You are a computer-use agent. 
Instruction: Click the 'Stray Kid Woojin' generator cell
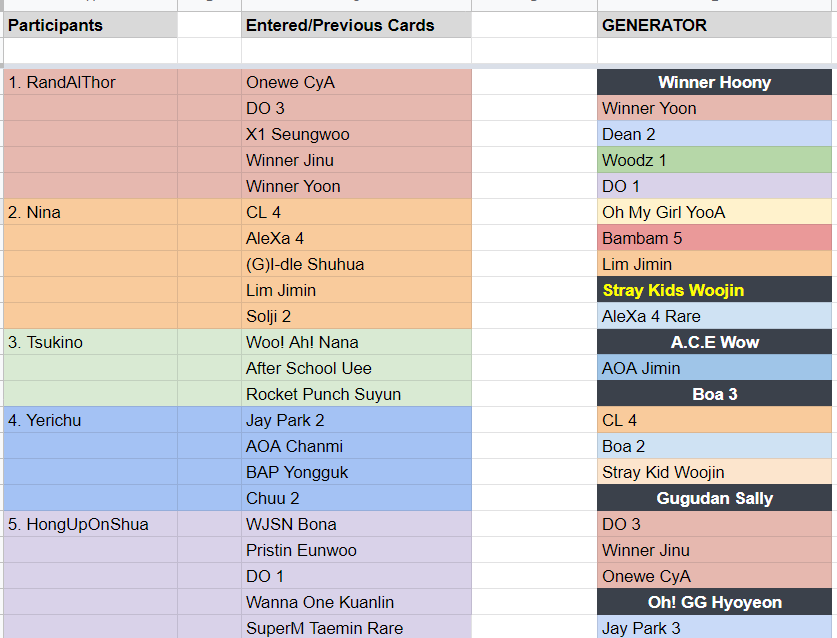(x=714, y=472)
